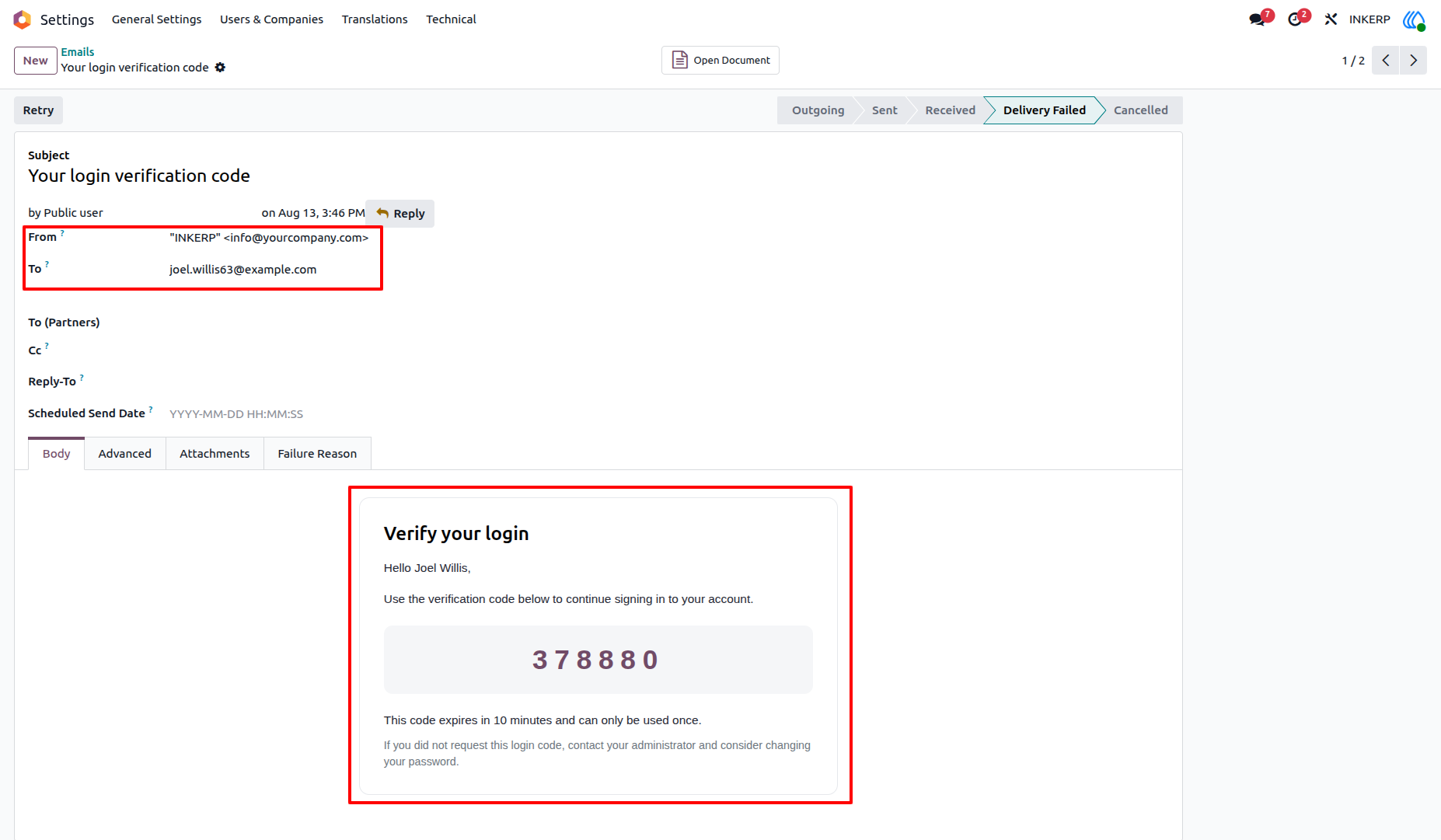
Task: Open the user avatar menu
Action: pos(1414,19)
